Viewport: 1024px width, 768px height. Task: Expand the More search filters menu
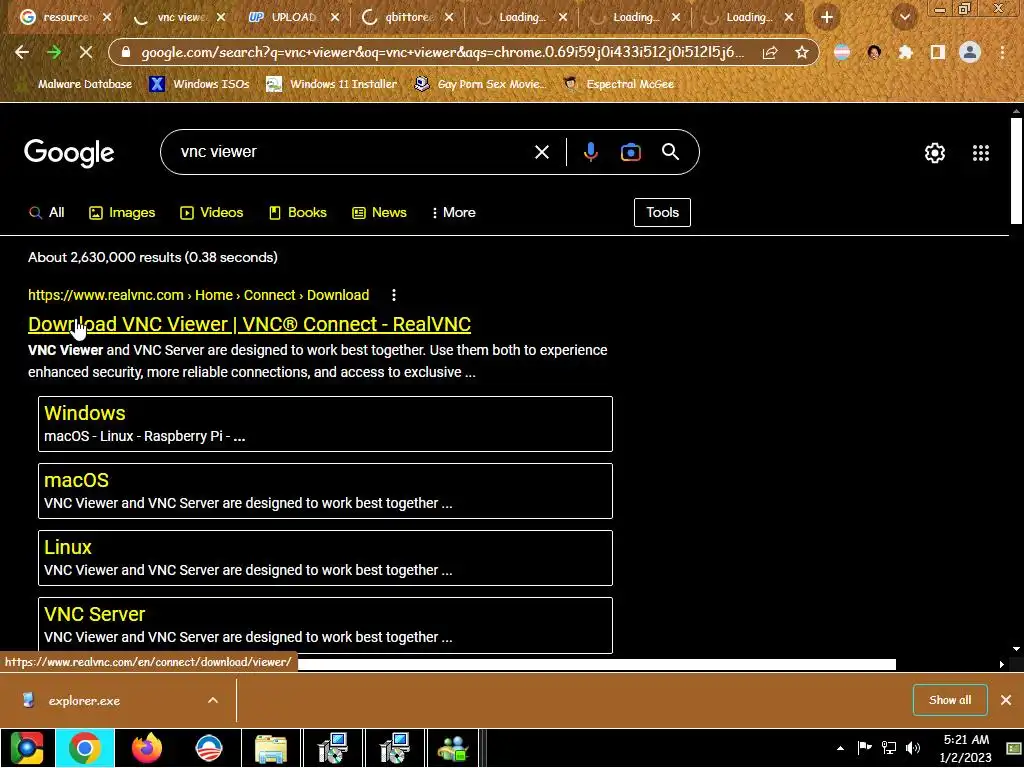454,212
